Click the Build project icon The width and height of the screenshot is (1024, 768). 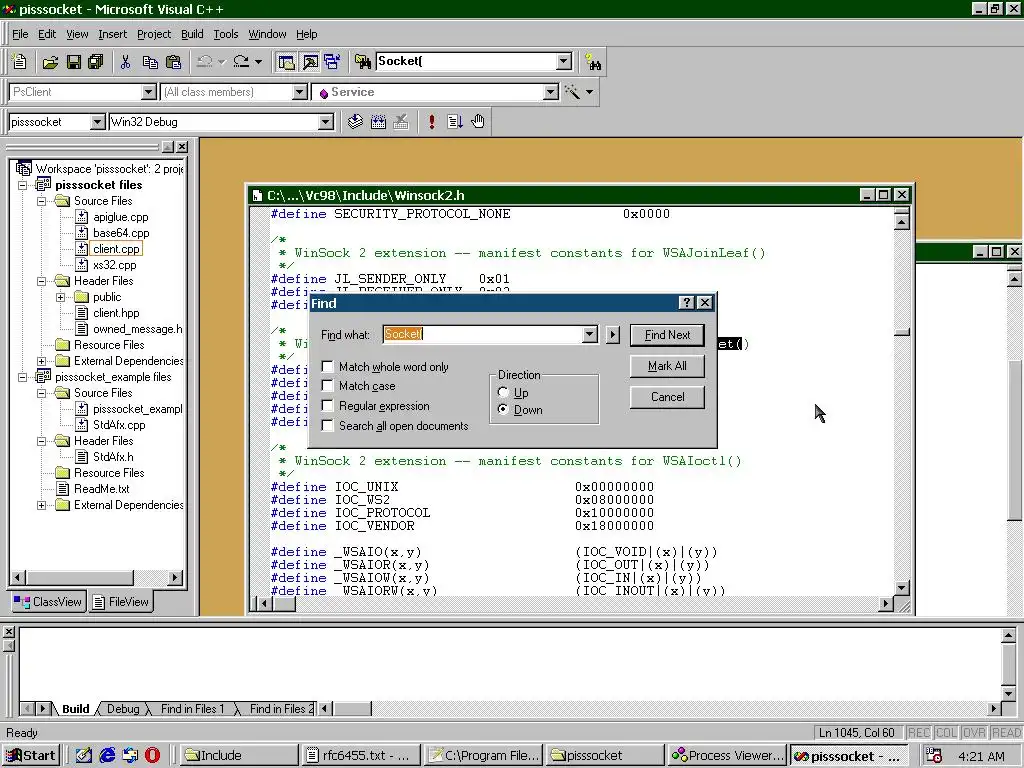click(378, 121)
